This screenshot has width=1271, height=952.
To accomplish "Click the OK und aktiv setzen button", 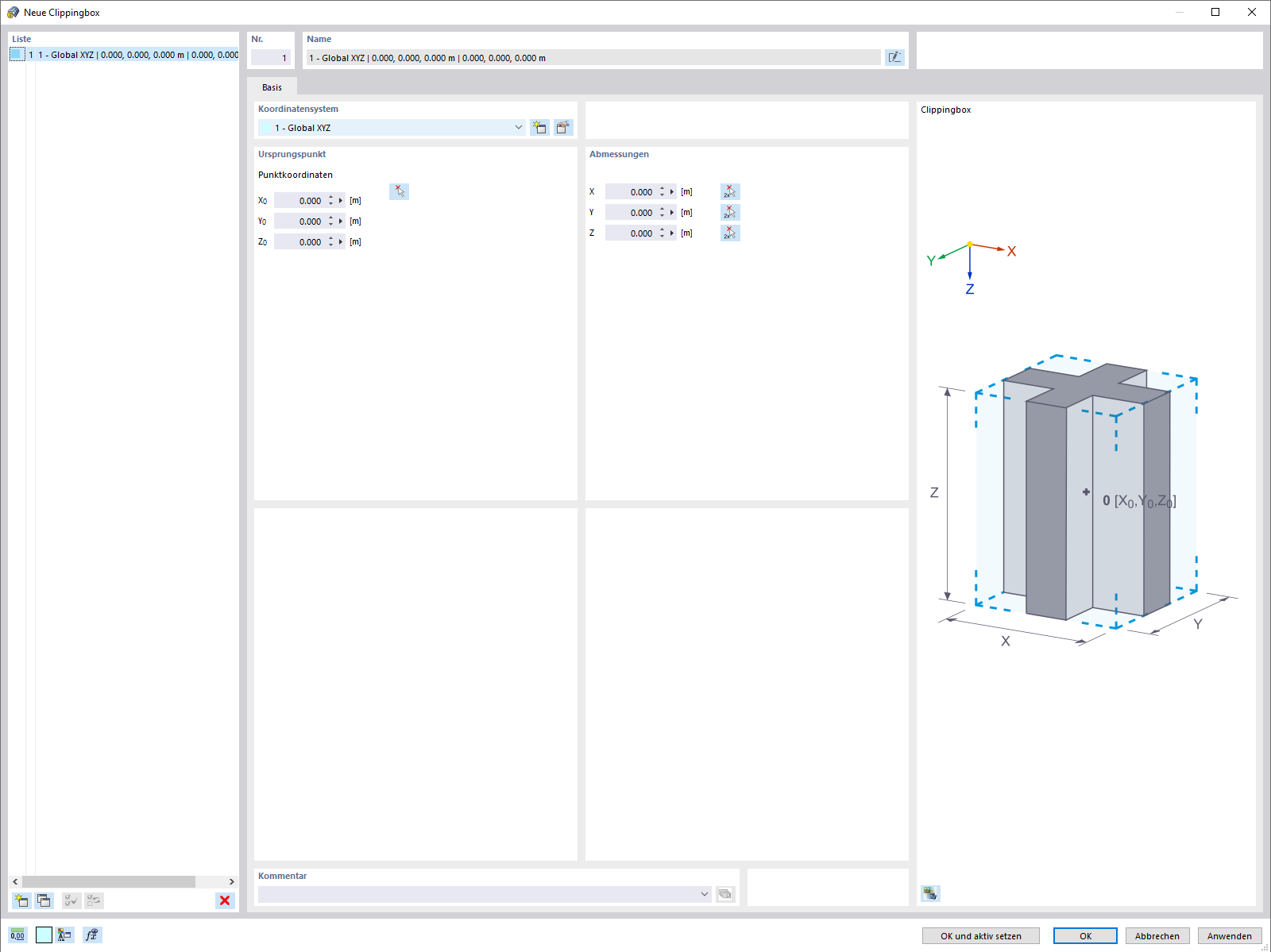I will point(981,936).
